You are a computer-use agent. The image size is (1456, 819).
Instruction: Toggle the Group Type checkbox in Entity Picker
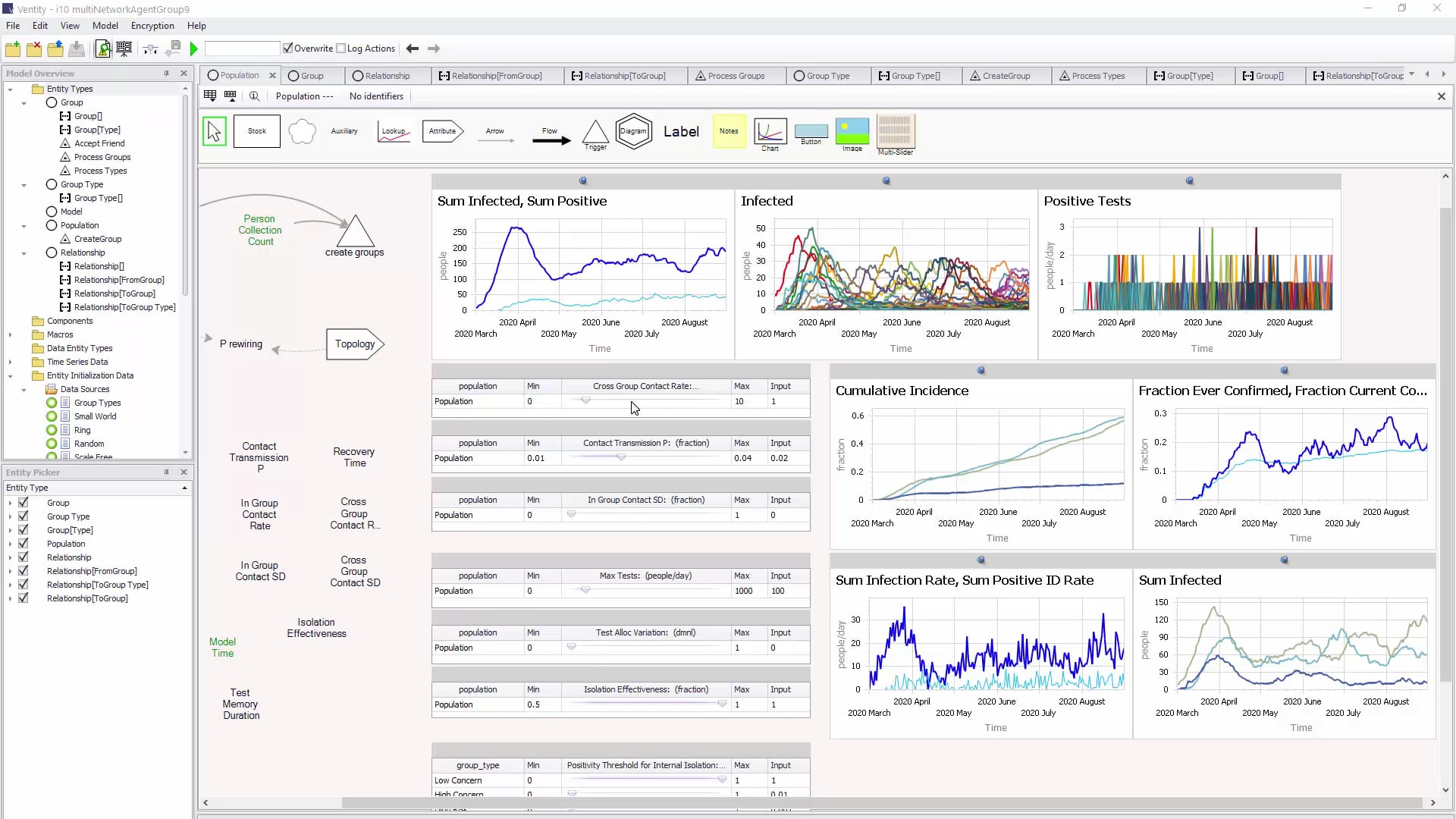coord(24,516)
